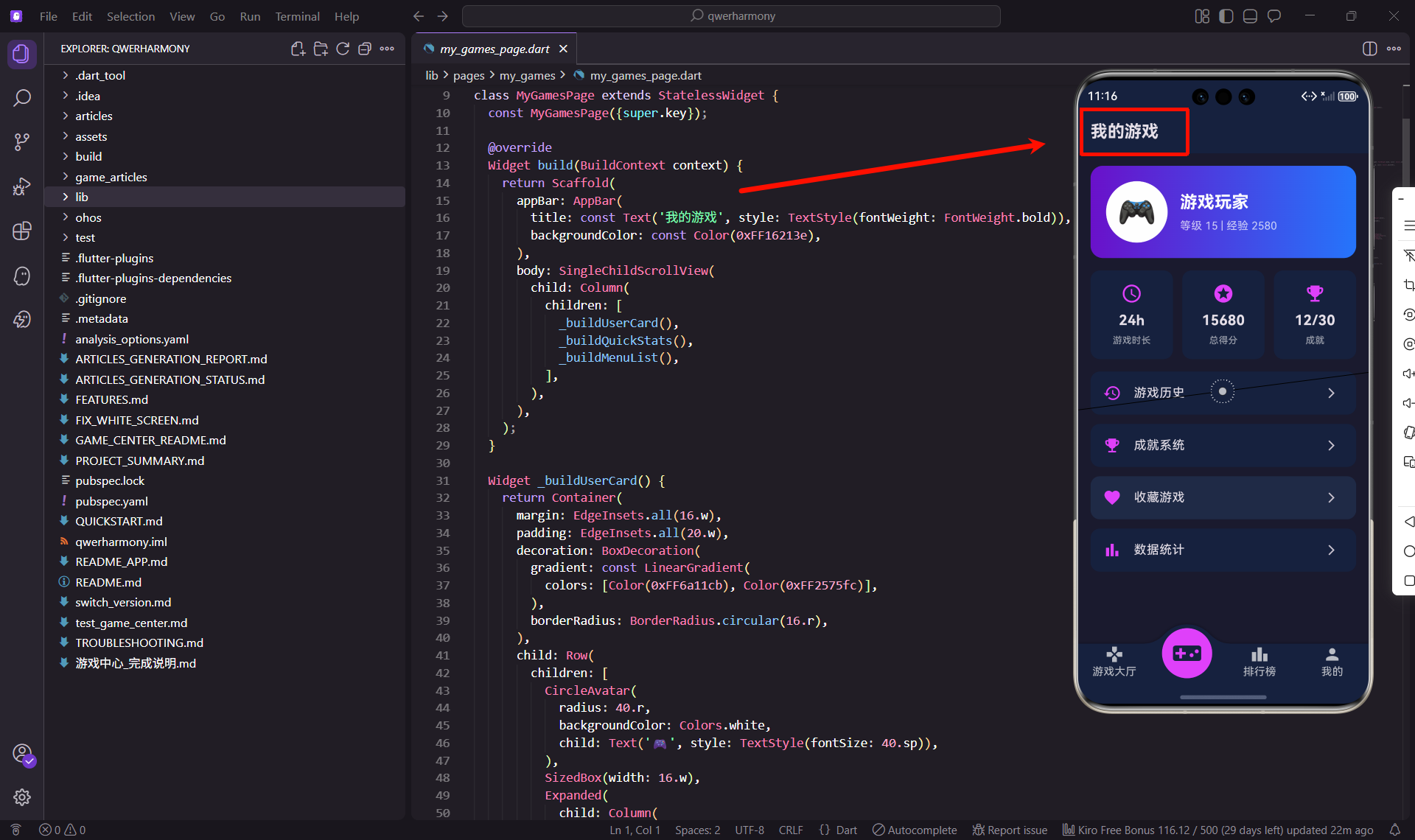Screen dimensions: 1415x840
Task: Expand the lib folder
Action: tap(81, 197)
